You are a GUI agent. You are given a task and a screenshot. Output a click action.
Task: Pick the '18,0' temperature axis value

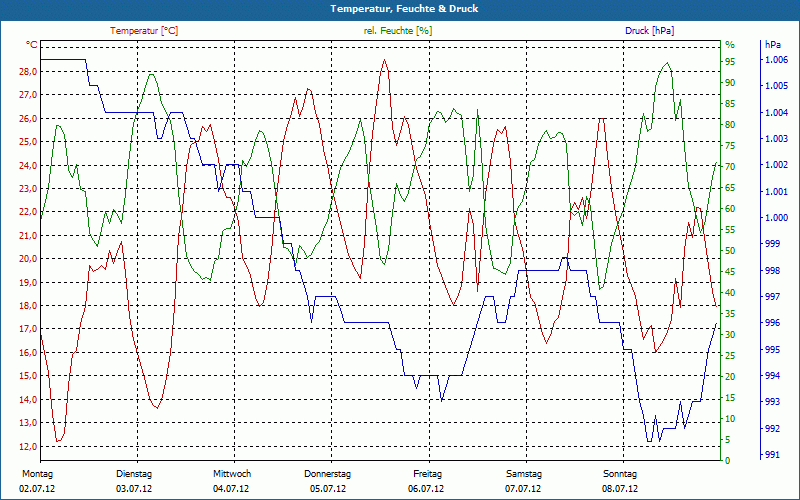[28, 306]
